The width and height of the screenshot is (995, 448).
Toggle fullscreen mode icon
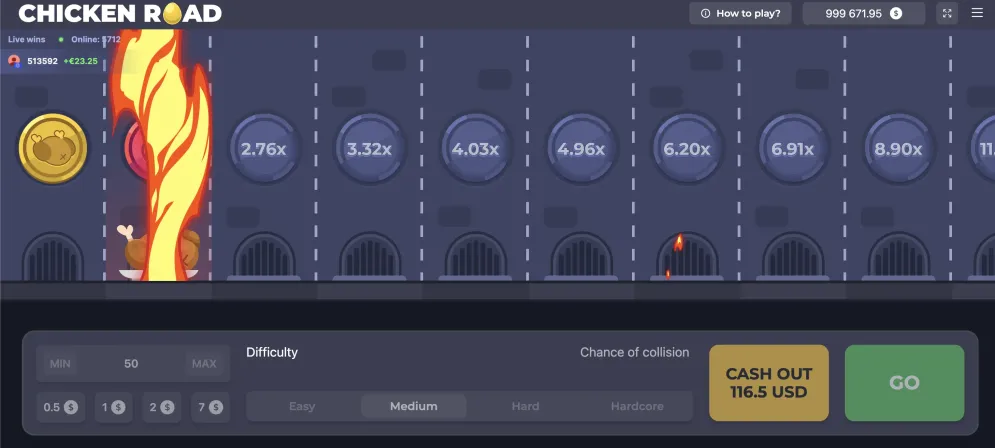coord(947,13)
